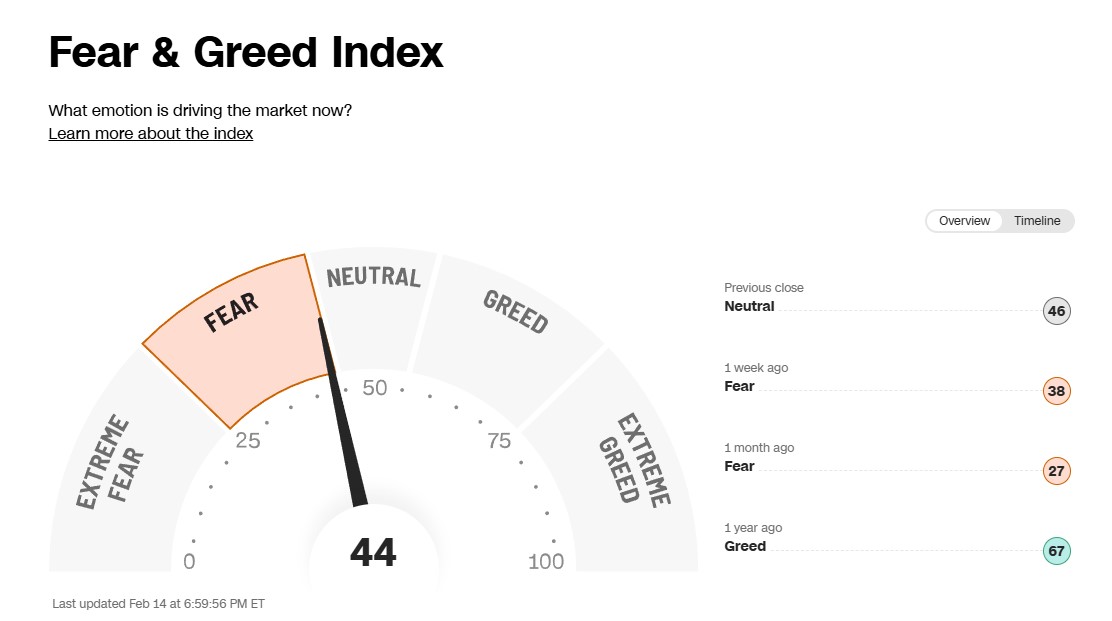1112x621 pixels.
Task: Click the Fear & Greed Index heading
Action: click(x=246, y=52)
